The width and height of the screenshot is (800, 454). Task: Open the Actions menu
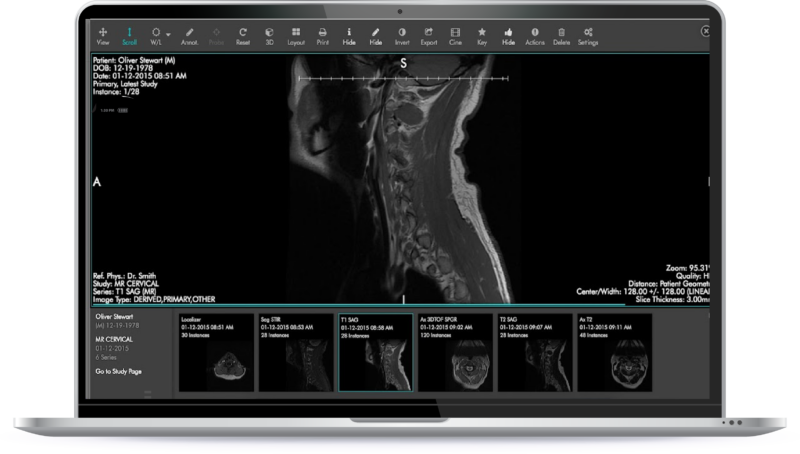[x=535, y=36]
